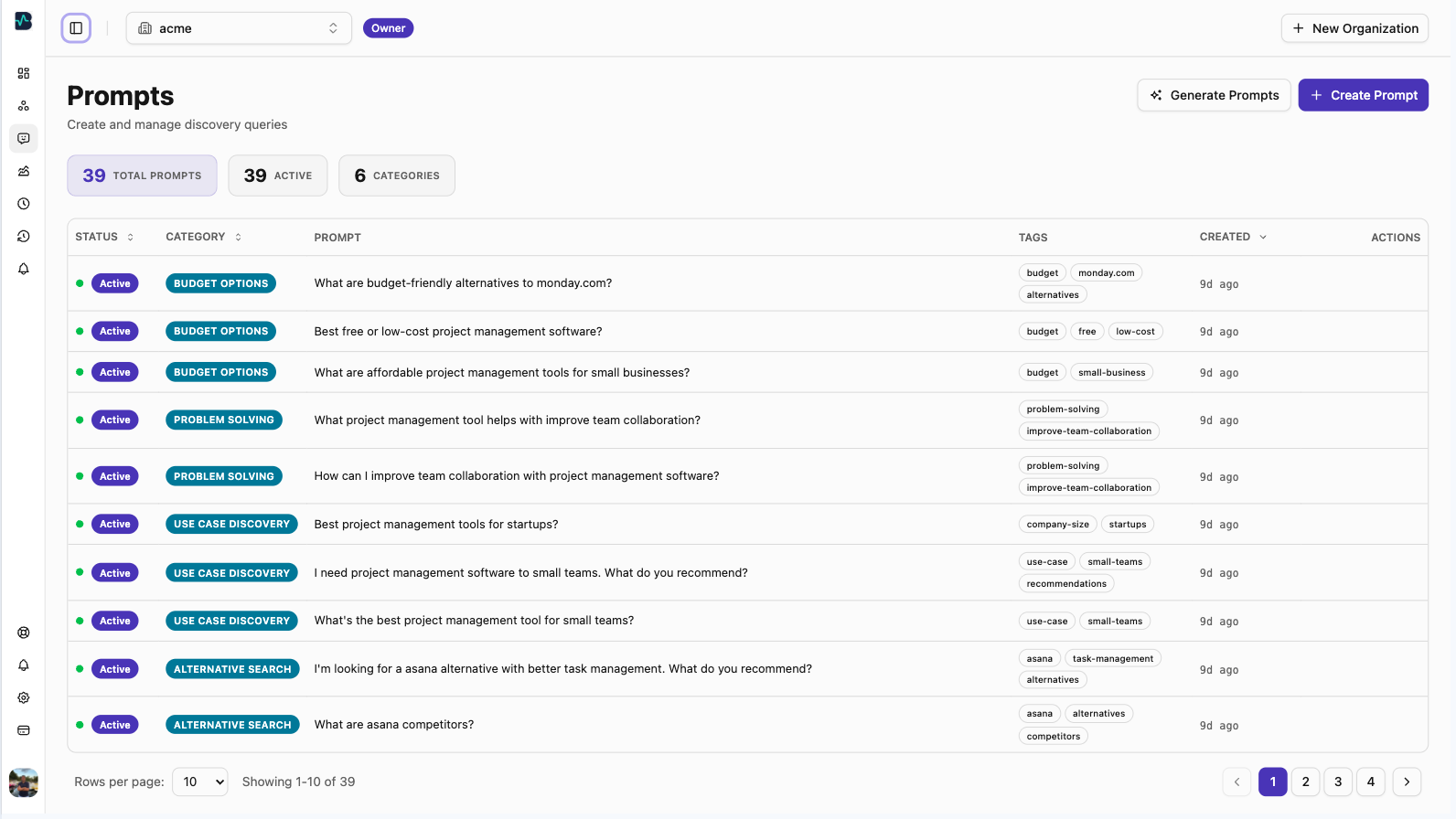This screenshot has width=1456, height=819.
Task: Click Active badge on monday.com alternatives row
Action: point(115,283)
